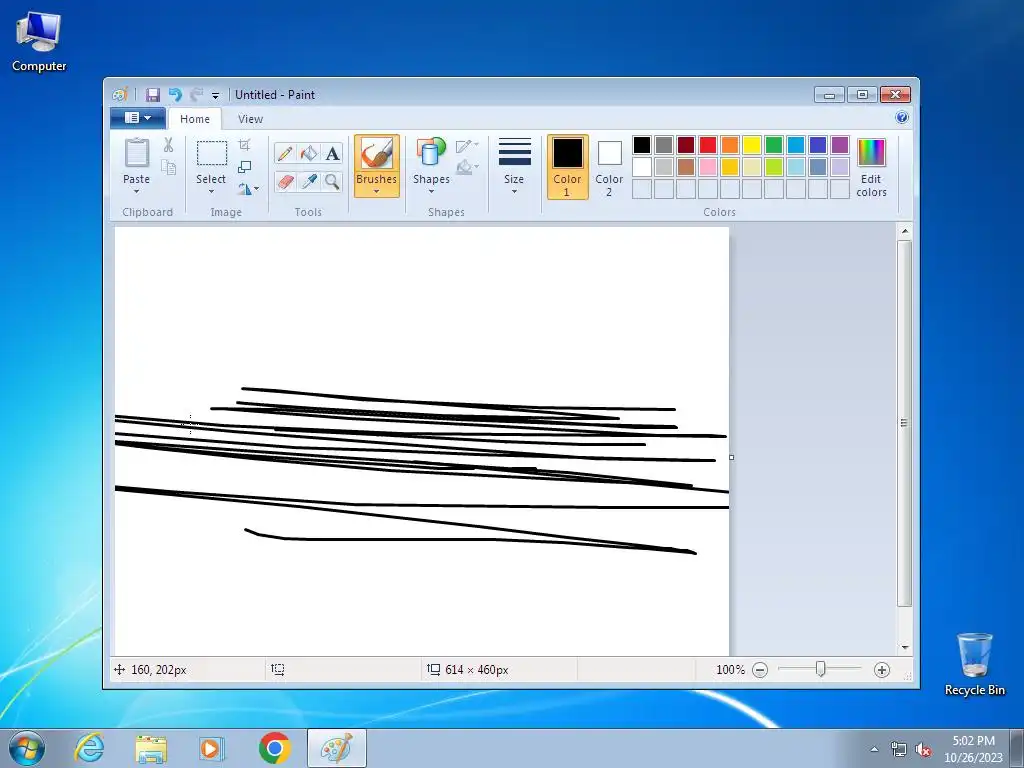Open Customize Quick Access Toolbar dropdown
This screenshot has height=768, width=1024.
coord(216,95)
